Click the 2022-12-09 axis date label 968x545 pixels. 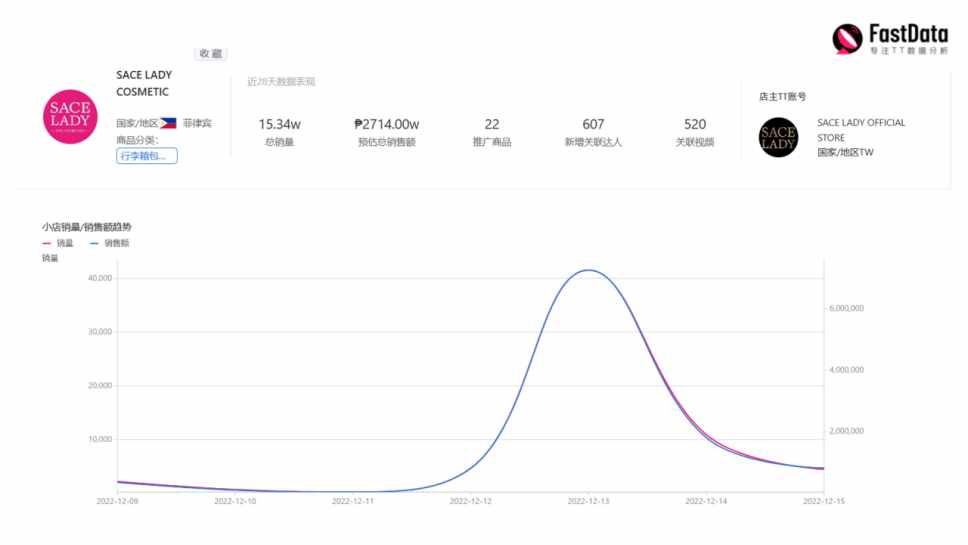[117, 501]
